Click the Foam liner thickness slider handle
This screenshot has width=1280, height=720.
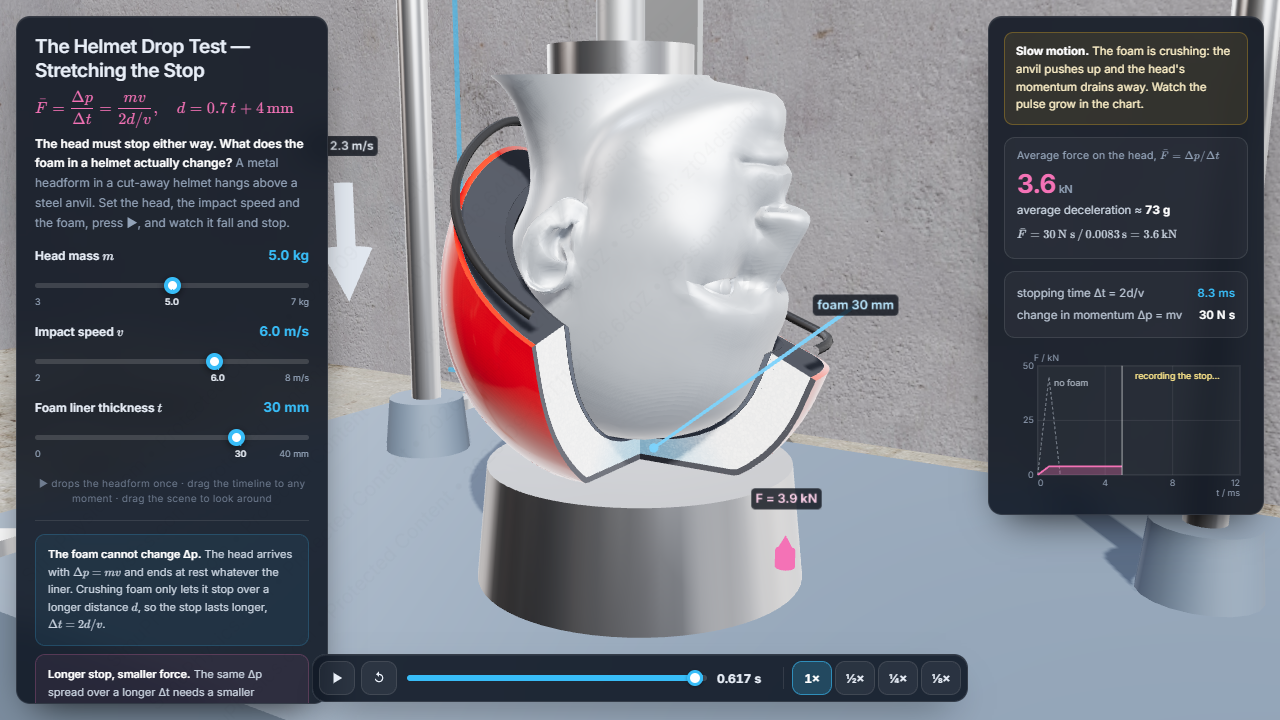(236, 437)
